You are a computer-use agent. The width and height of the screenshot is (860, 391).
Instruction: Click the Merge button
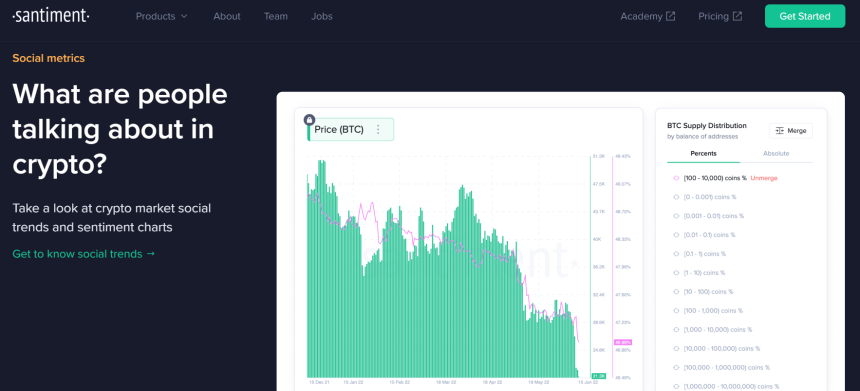coord(791,131)
